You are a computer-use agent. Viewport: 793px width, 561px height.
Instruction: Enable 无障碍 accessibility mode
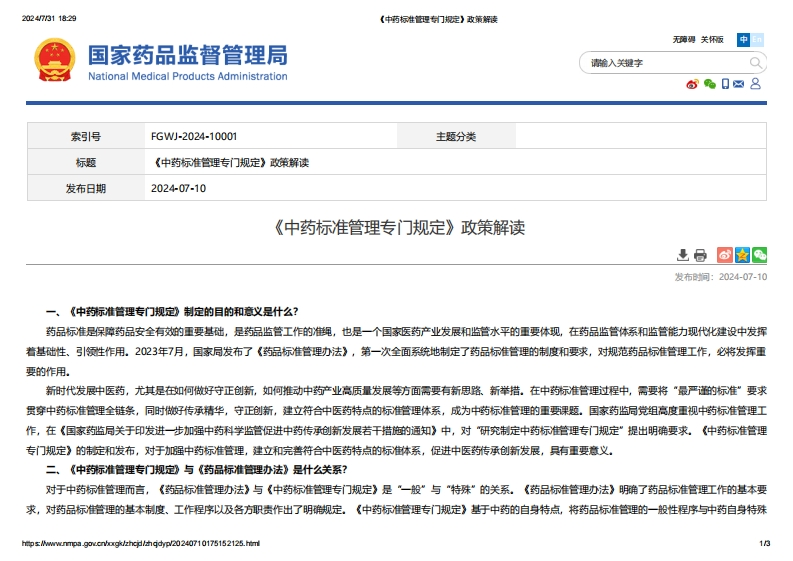point(684,40)
